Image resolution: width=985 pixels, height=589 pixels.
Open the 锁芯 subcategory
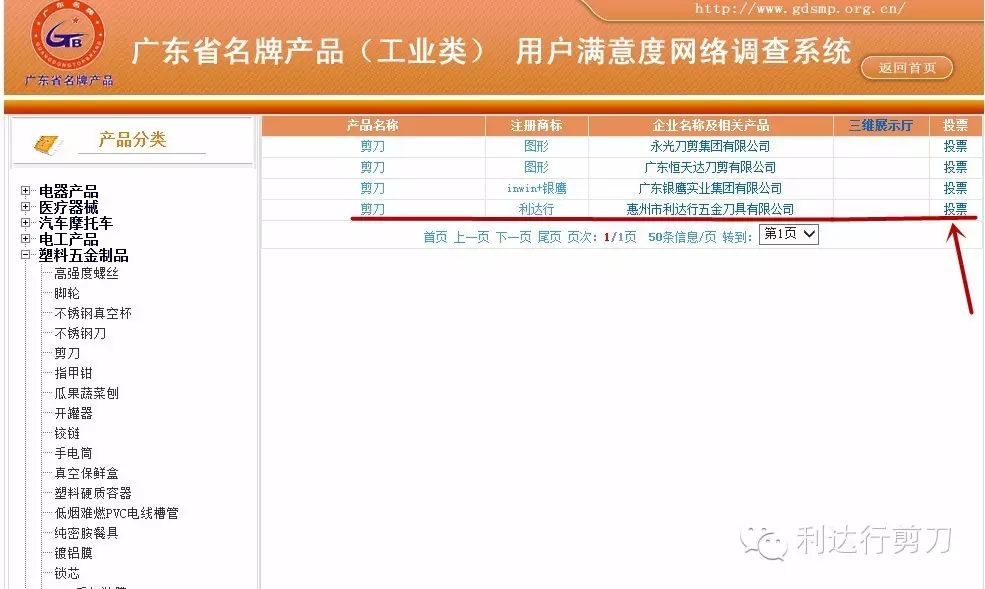(x=67, y=573)
